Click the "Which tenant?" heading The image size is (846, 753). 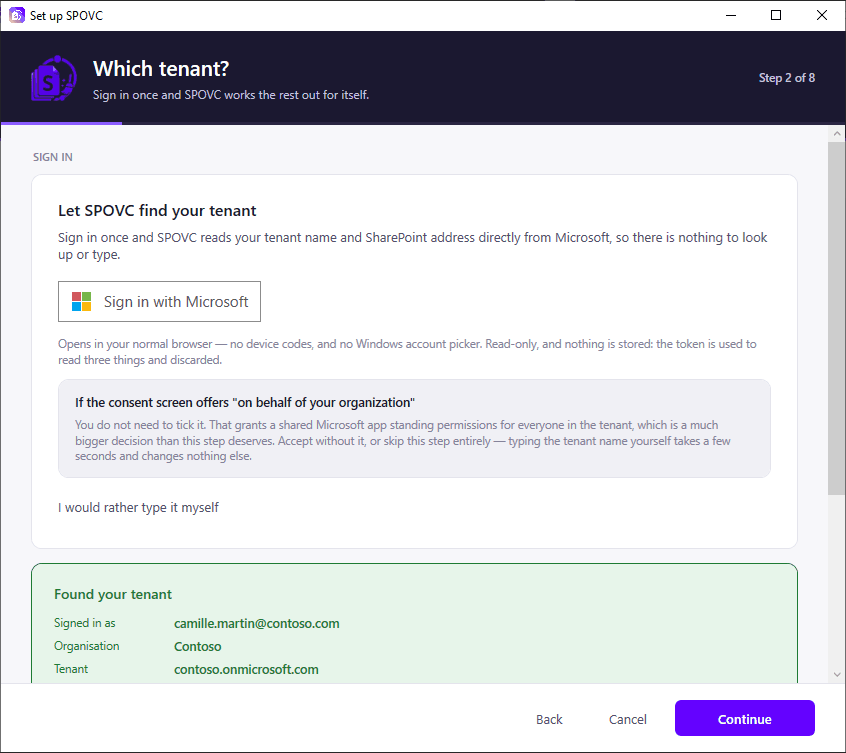tap(161, 69)
